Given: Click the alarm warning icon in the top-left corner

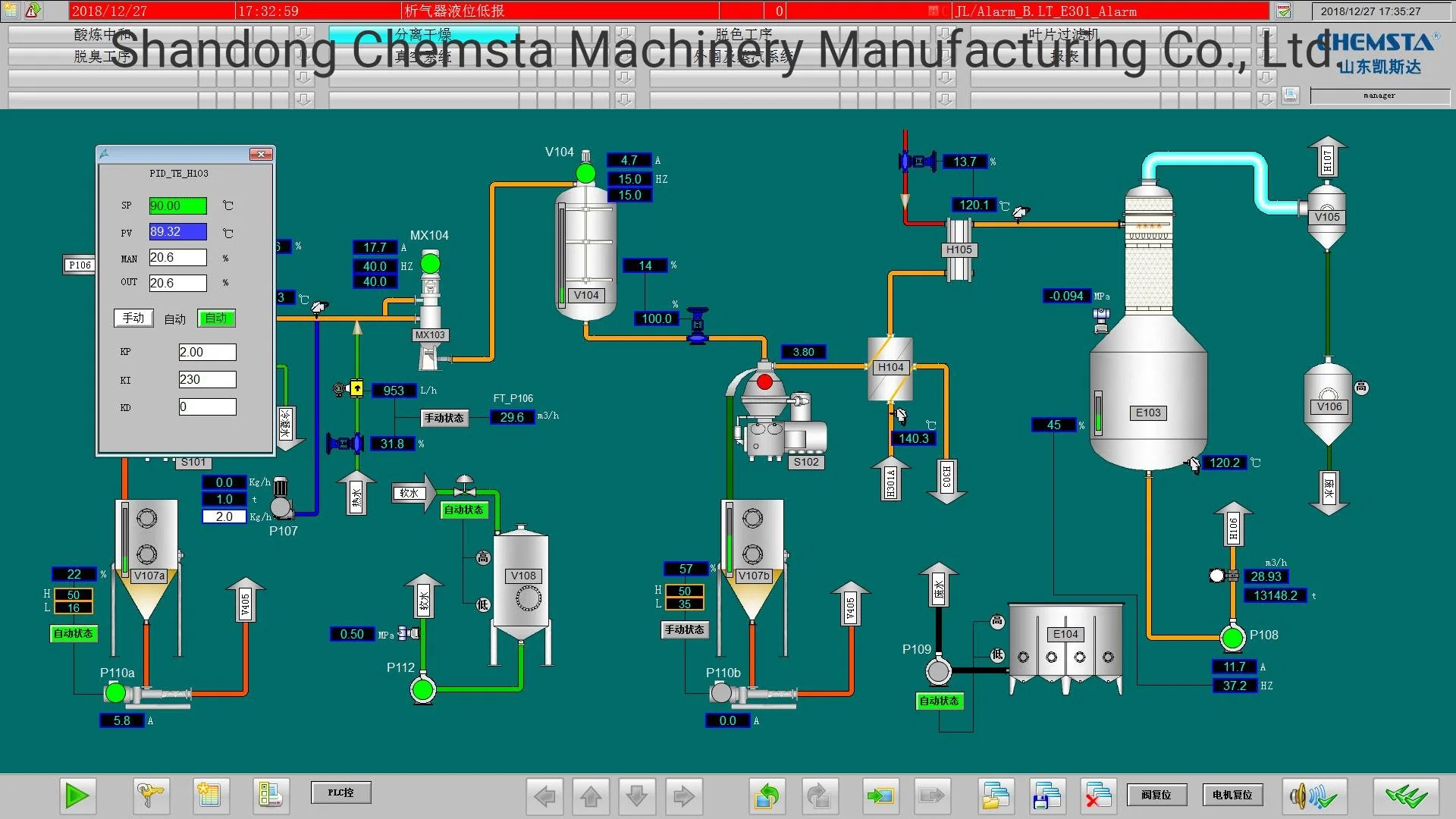Looking at the screenshot, I should [x=33, y=10].
